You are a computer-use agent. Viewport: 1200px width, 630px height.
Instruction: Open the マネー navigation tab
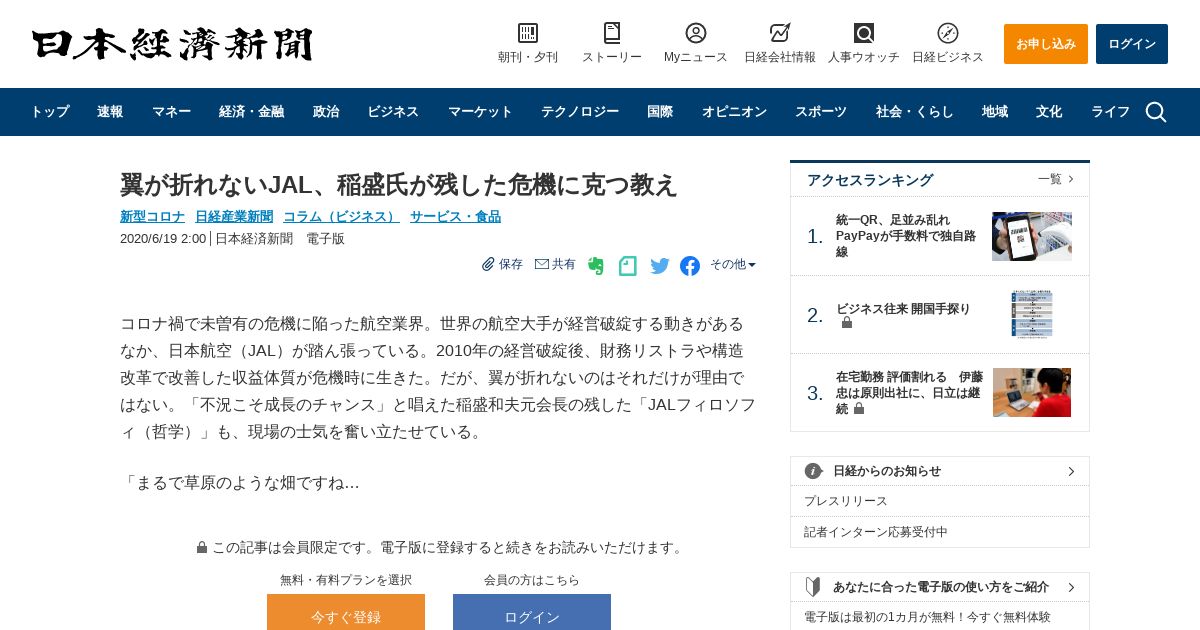tap(171, 112)
